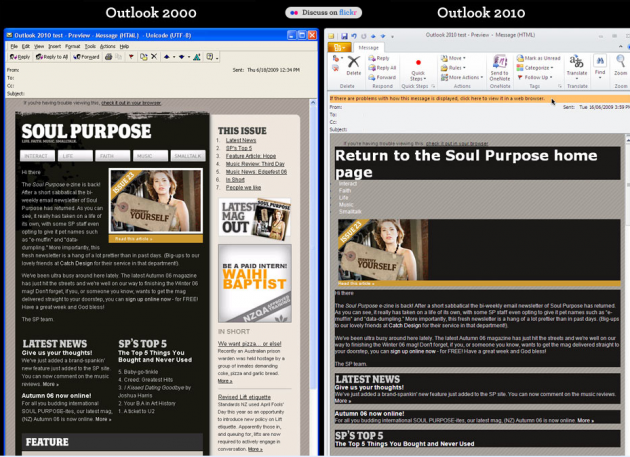
Task: Click the Discuss on flickr button
Action: [323, 12]
